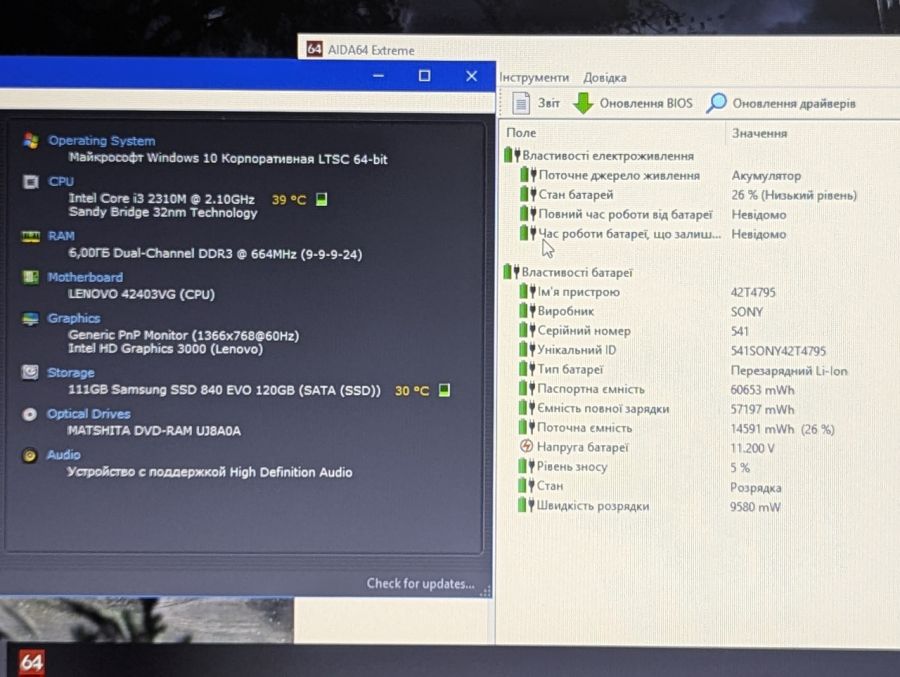Click the RAM heading link

click(x=61, y=236)
